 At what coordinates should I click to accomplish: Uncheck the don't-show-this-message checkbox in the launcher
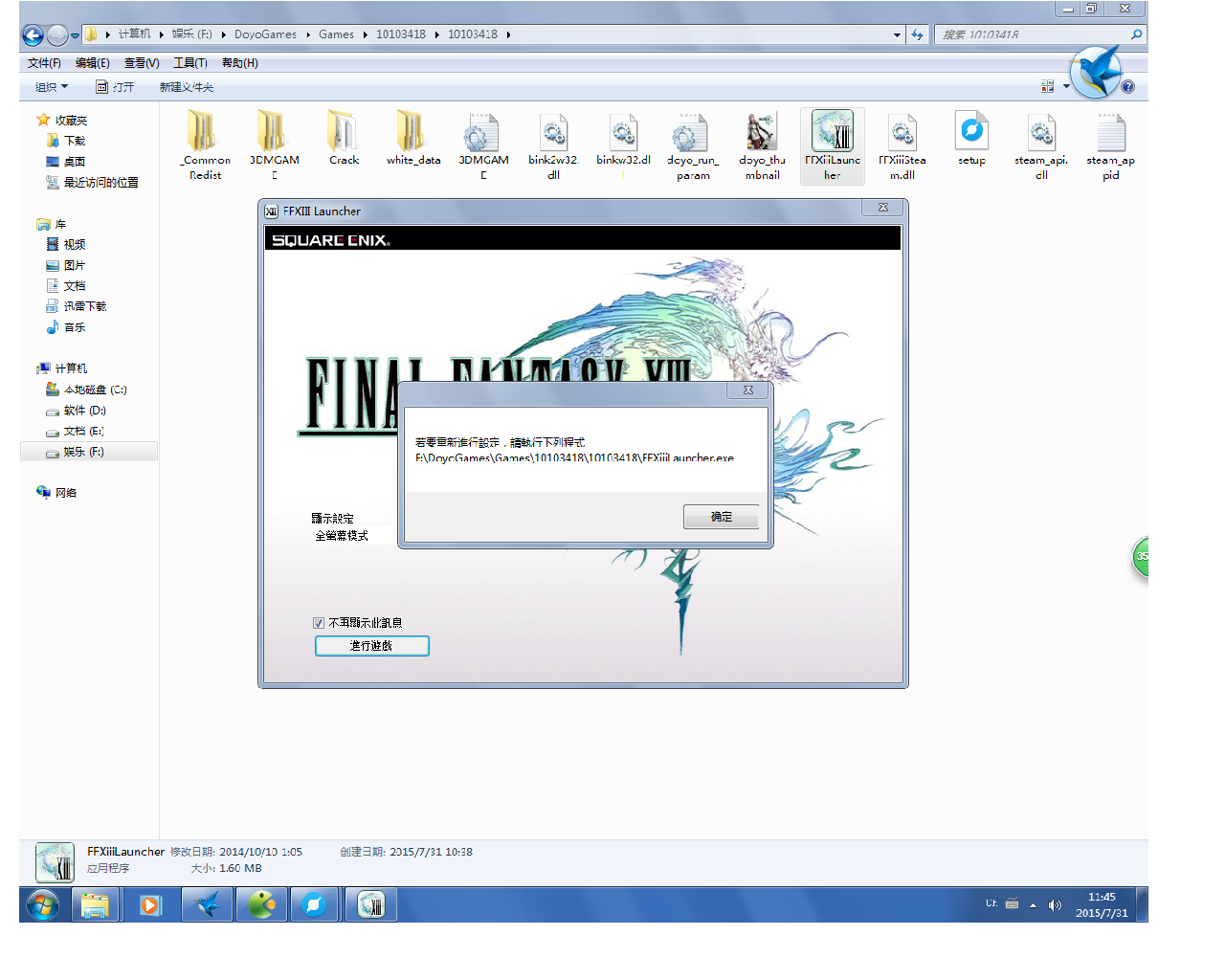click(319, 623)
